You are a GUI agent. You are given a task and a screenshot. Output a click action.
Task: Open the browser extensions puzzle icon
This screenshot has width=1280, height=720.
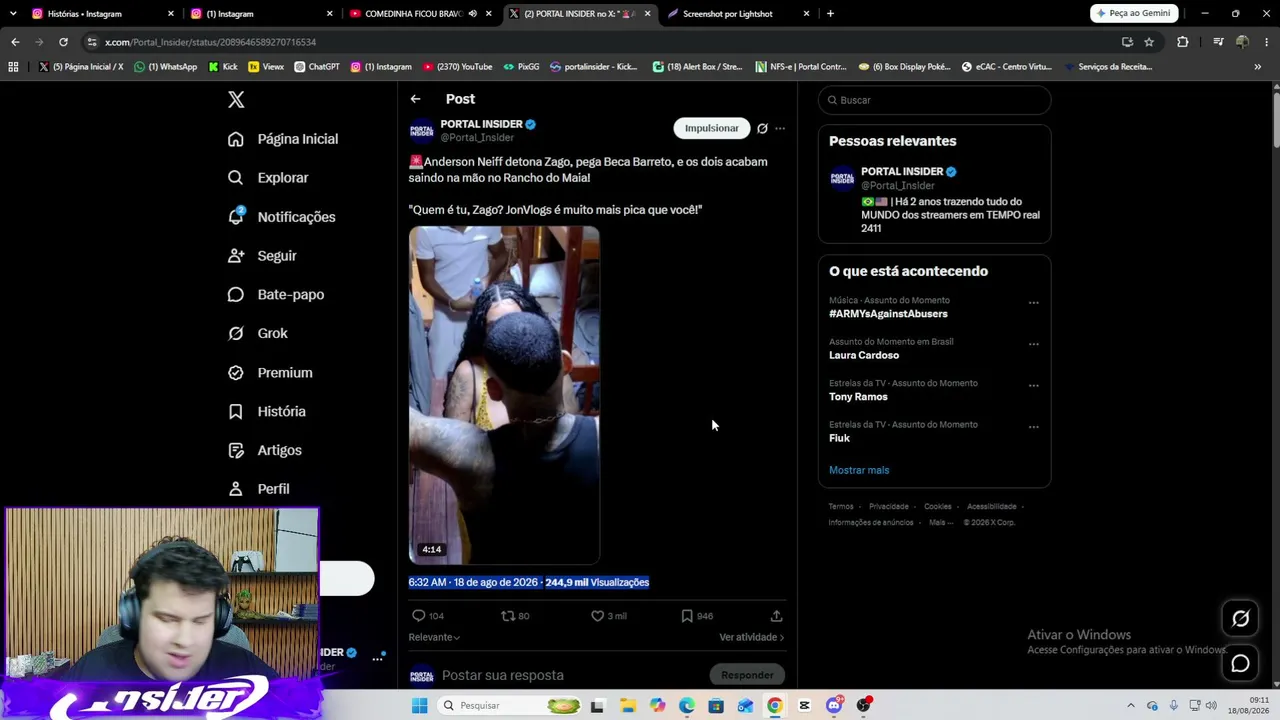[1183, 42]
